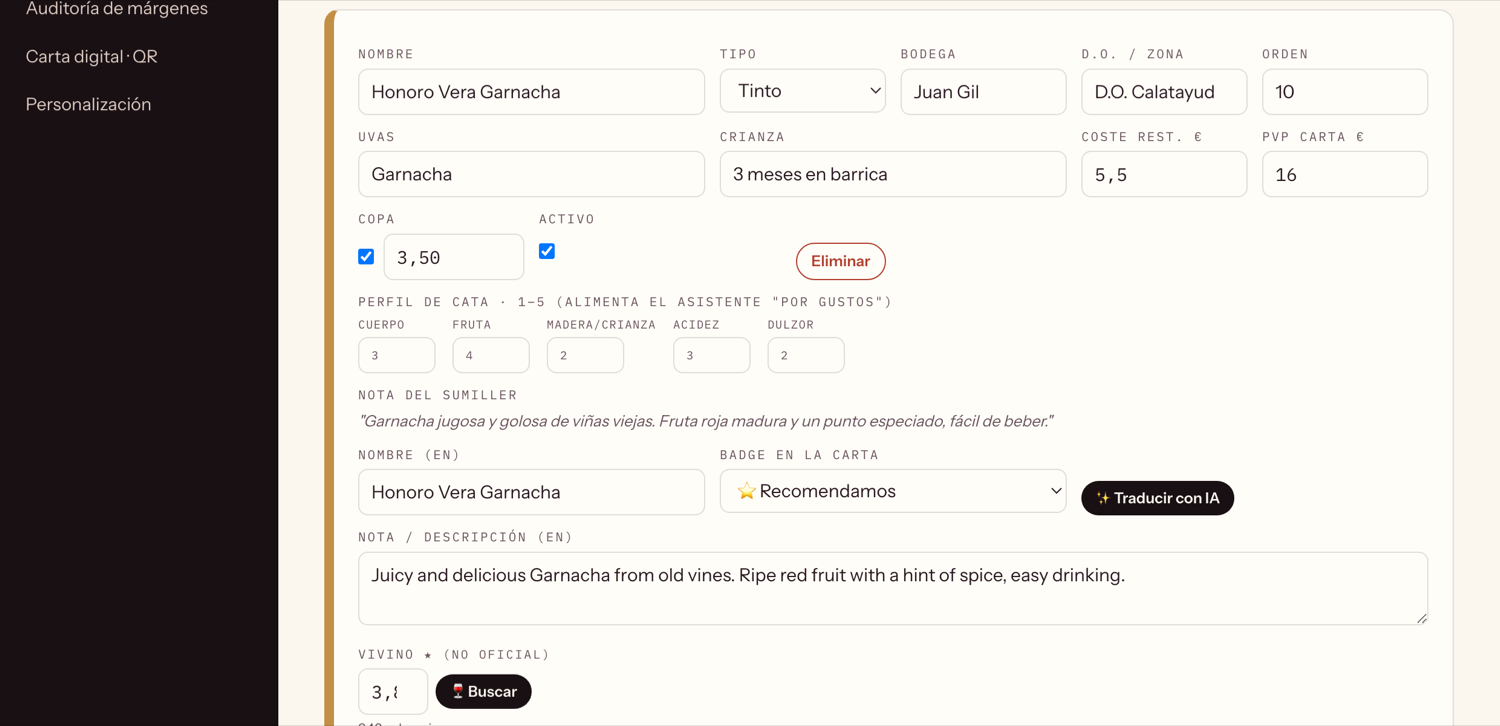
Task: Click the Vivino ★ (no oficial) label
Action: (x=454, y=655)
